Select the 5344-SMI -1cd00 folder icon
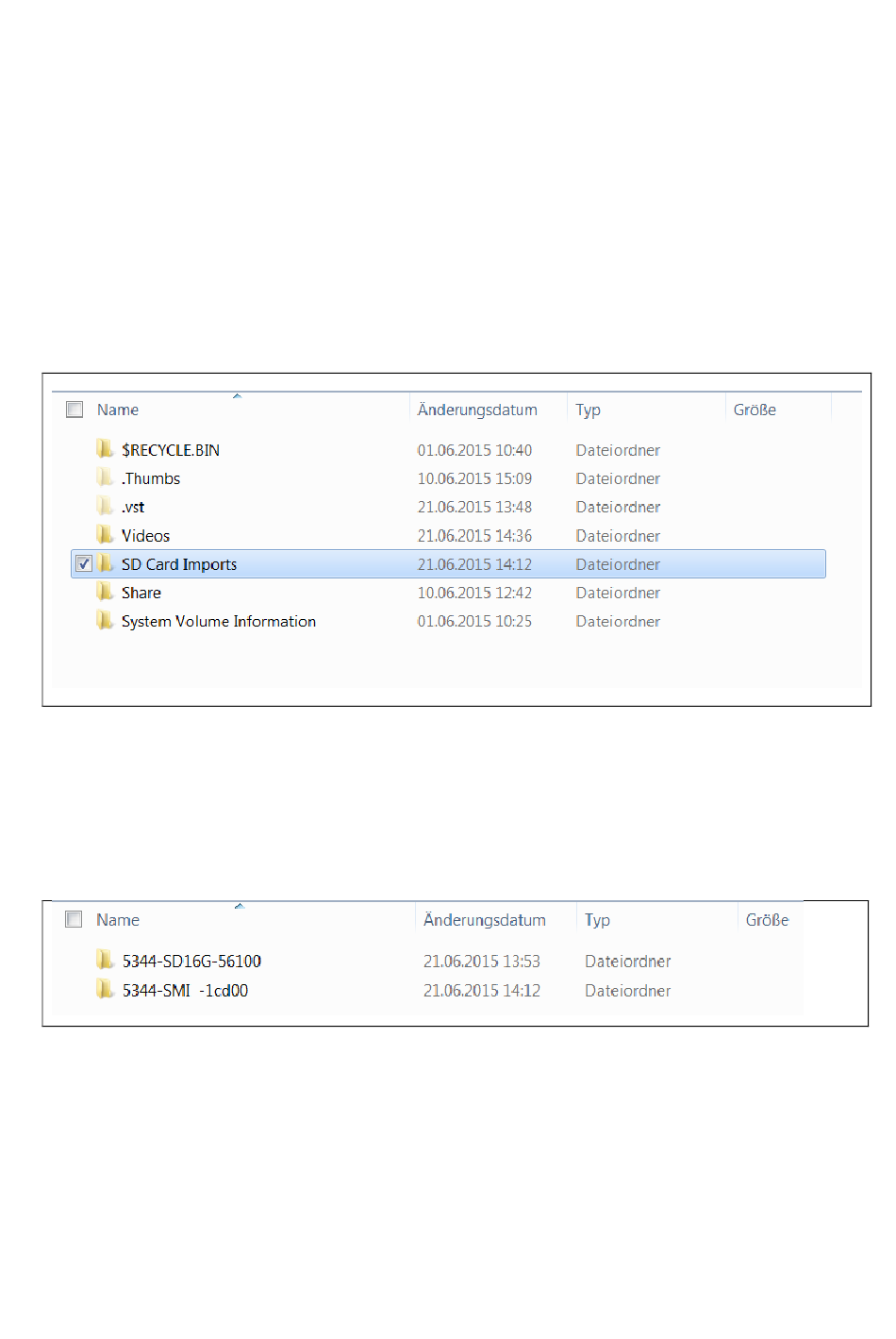 pyautogui.click(x=105, y=990)
